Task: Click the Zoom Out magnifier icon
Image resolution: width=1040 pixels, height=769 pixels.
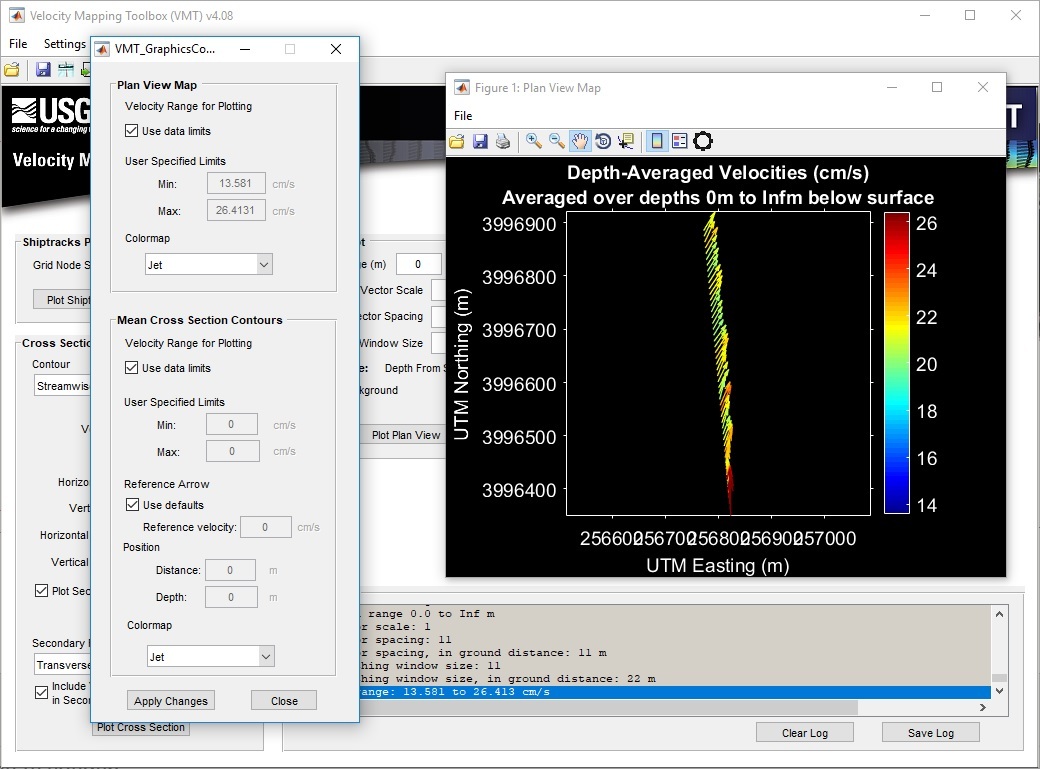Action: (x=556, y=141)
